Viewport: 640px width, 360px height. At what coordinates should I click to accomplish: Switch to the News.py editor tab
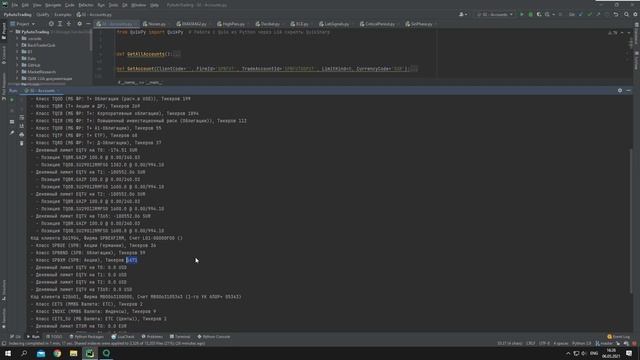pos(155,24)
